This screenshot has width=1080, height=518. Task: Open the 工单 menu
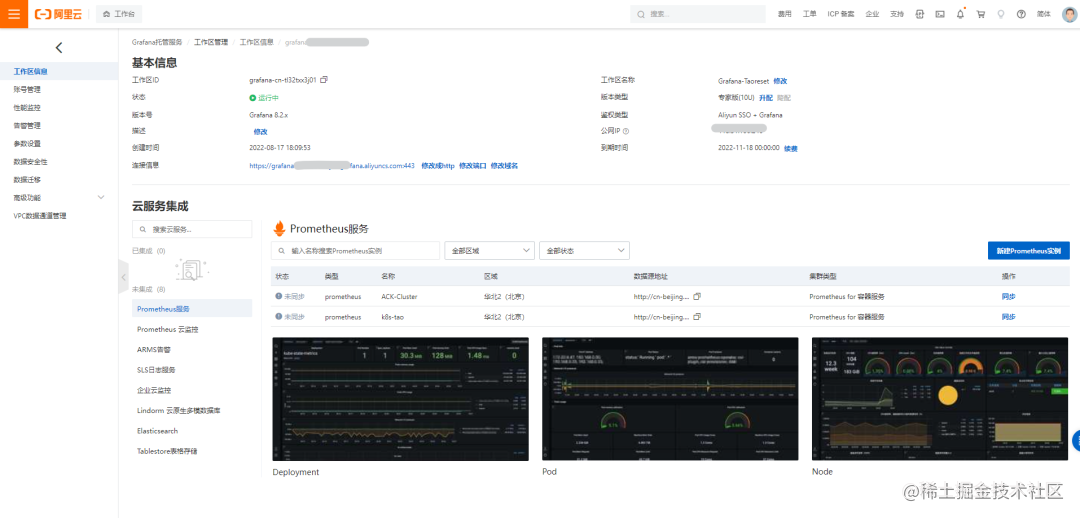pos(809,14)
